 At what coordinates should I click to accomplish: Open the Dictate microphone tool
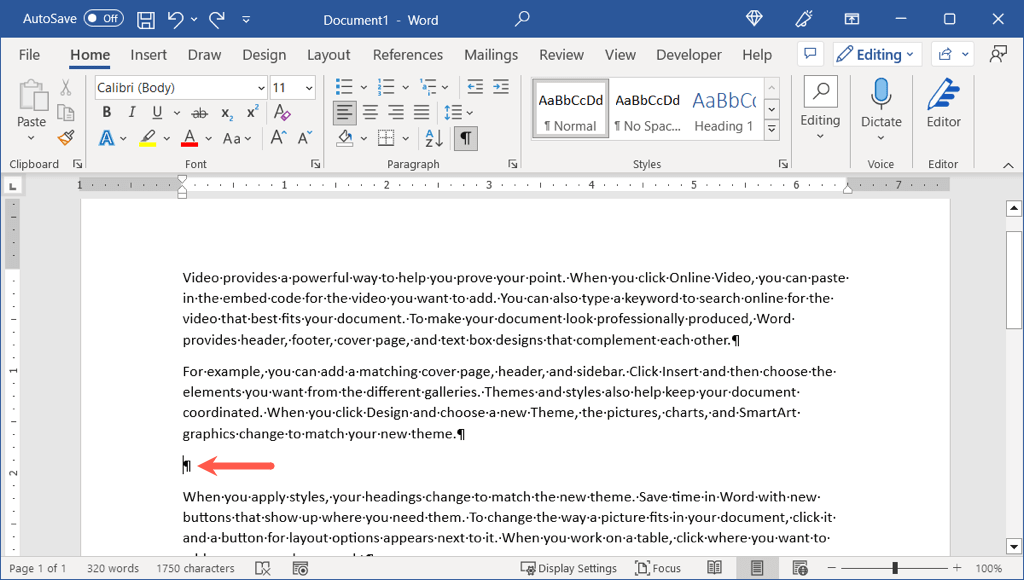881,104
